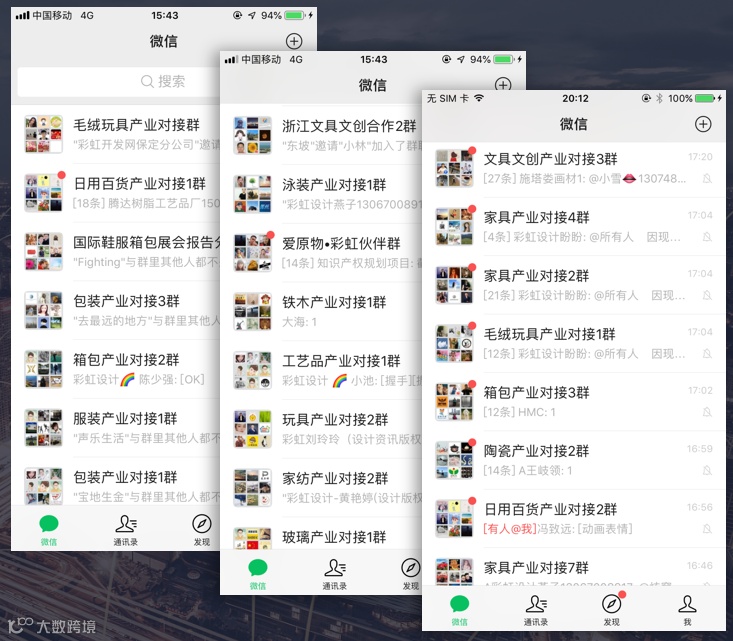
Task: Open chat 日用百货产业对接1群
Action: [x=115, y=193]
